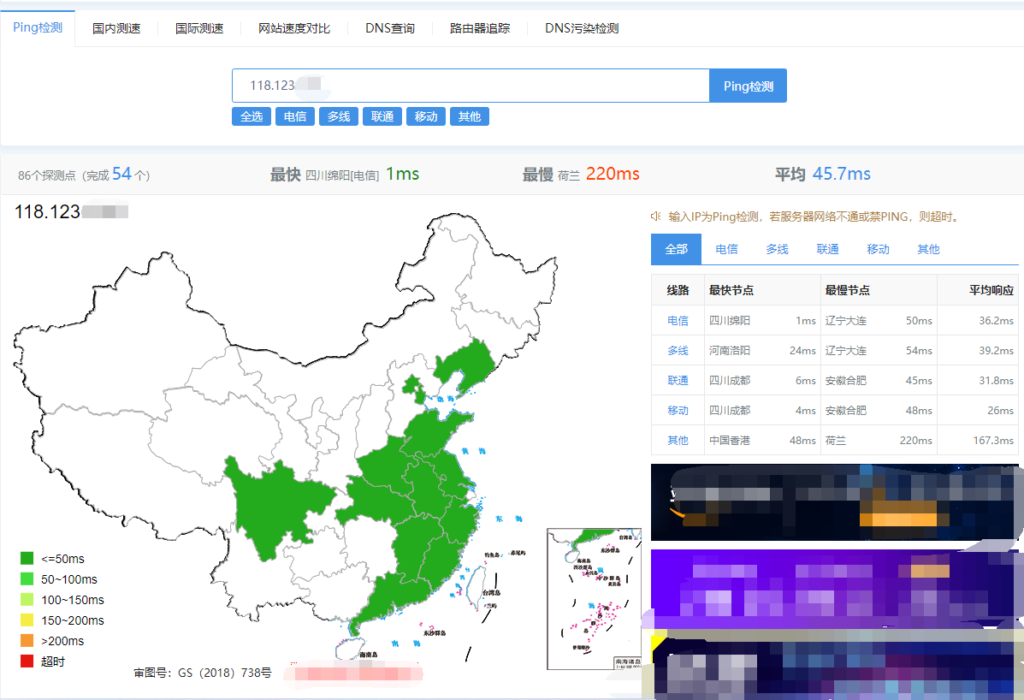Click the 审图号 GS(2018)738号 text
1024x700 pixels.
202,673
